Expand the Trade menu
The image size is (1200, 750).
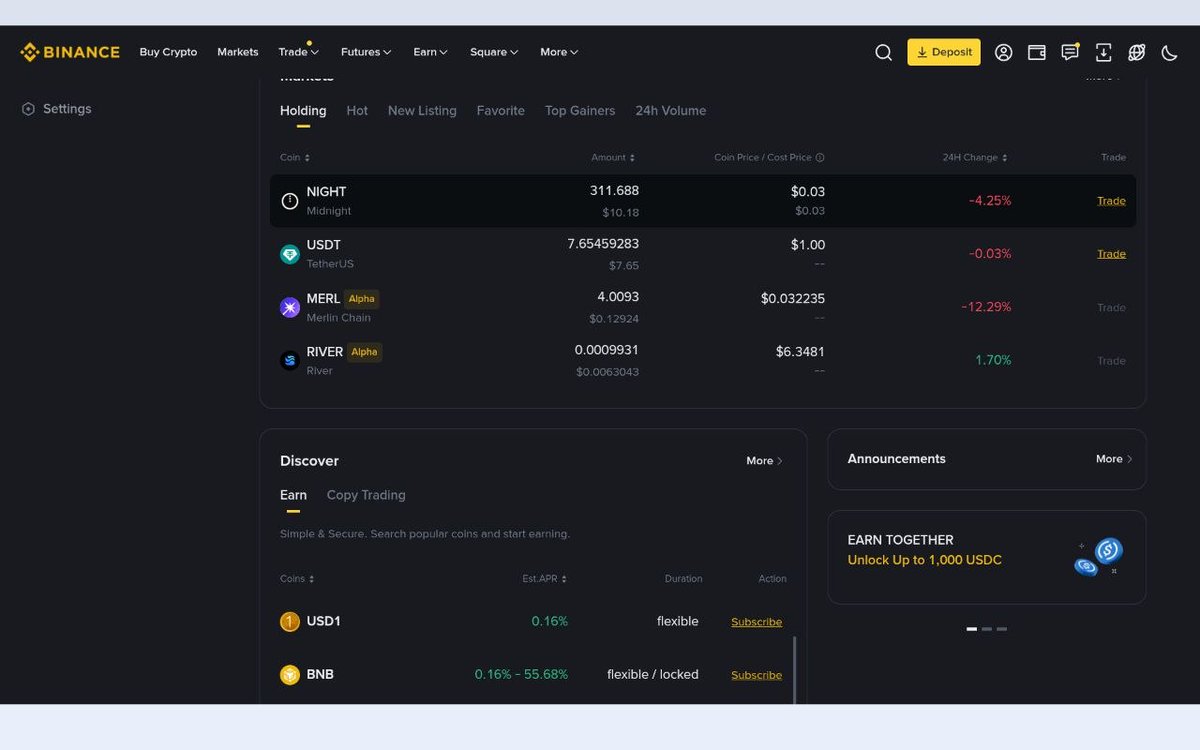298,52
